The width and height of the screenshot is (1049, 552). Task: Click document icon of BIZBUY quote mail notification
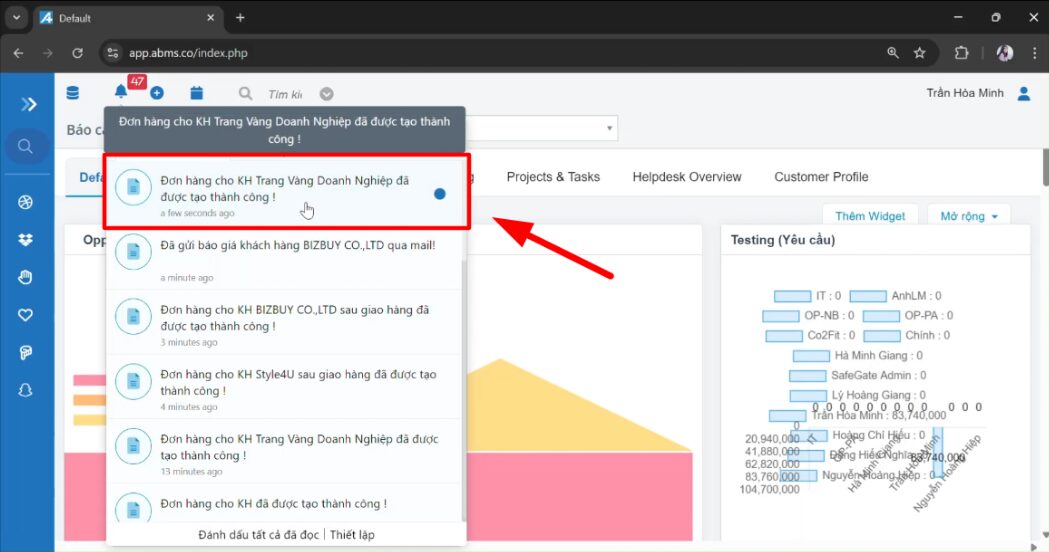133,252
